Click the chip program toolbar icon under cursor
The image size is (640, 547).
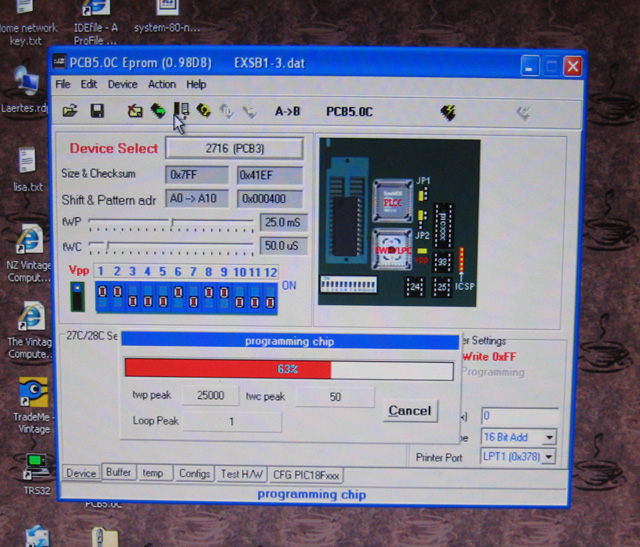coord(181,110)
